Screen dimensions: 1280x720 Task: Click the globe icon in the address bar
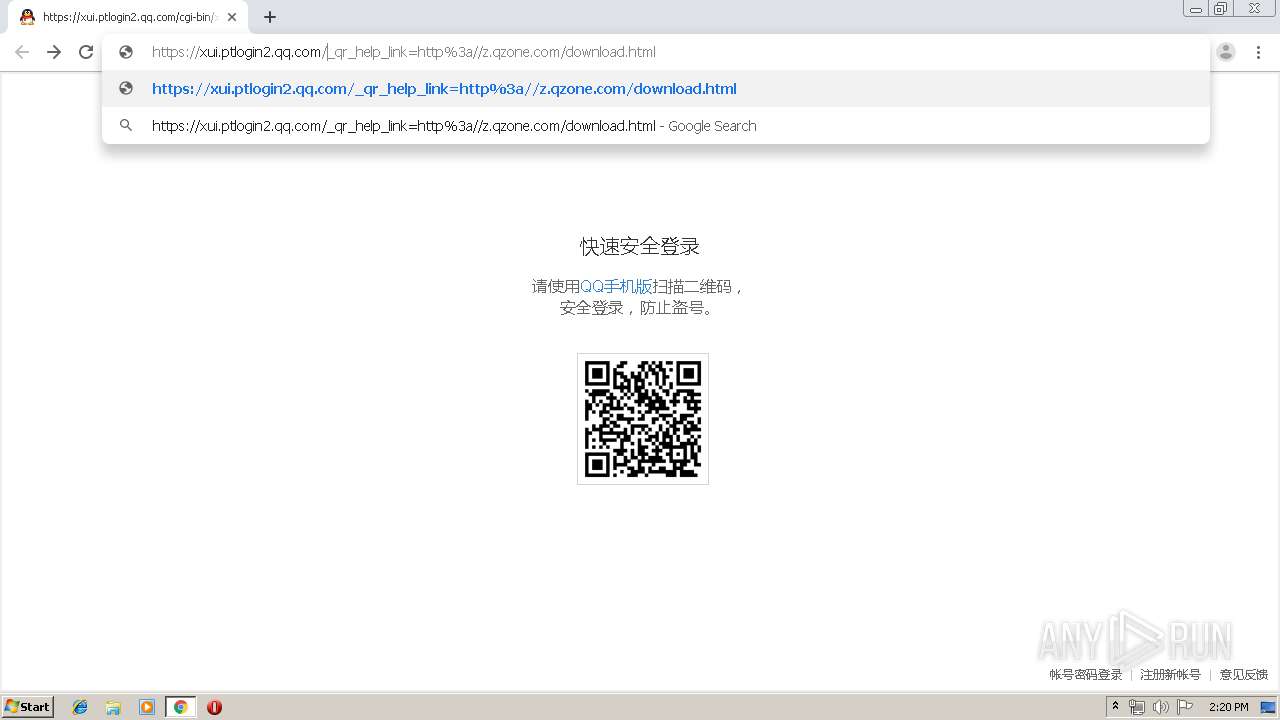tap(126, 52)
